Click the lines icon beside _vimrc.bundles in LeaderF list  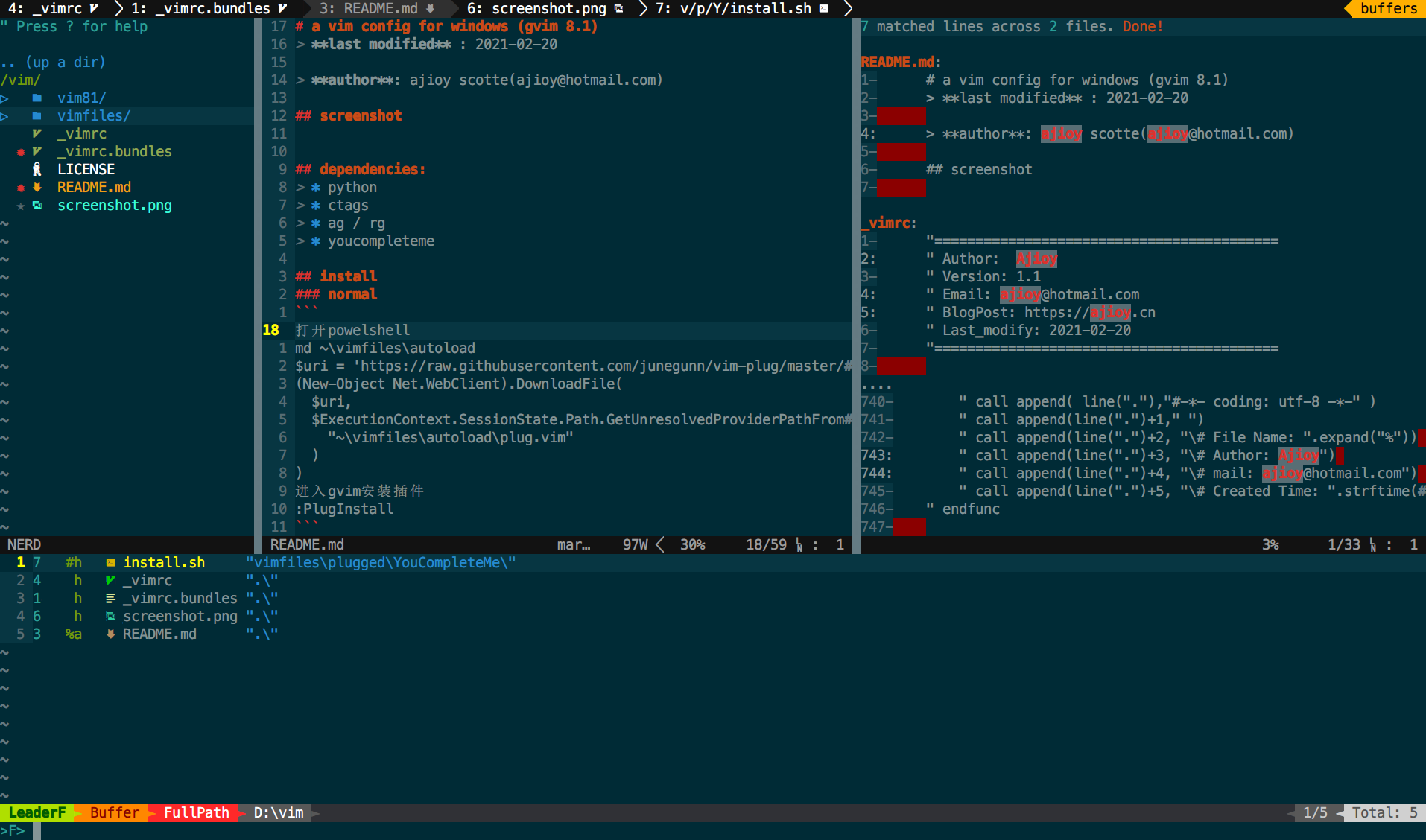pyautogui.click(x=110, y=599)
